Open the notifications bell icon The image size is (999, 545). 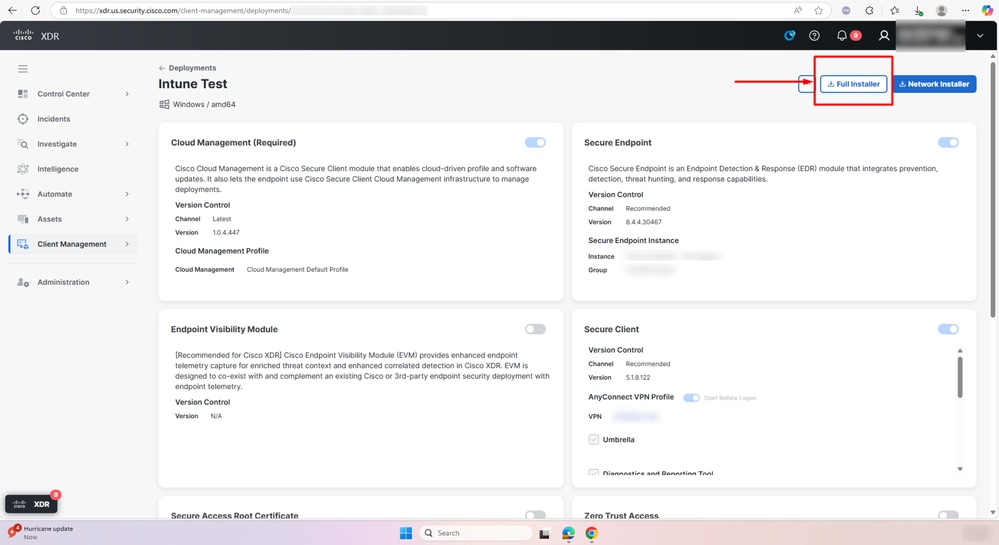tap(842, 36)
